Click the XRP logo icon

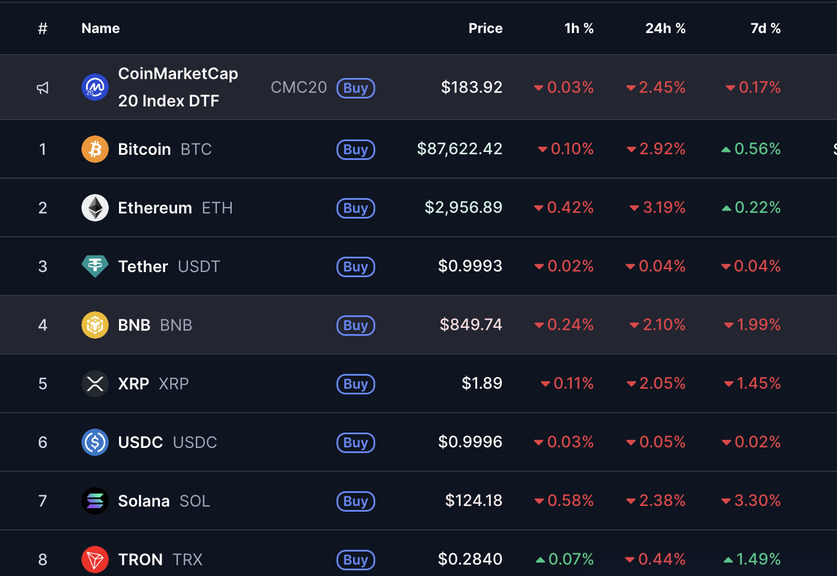coord(95,383)
